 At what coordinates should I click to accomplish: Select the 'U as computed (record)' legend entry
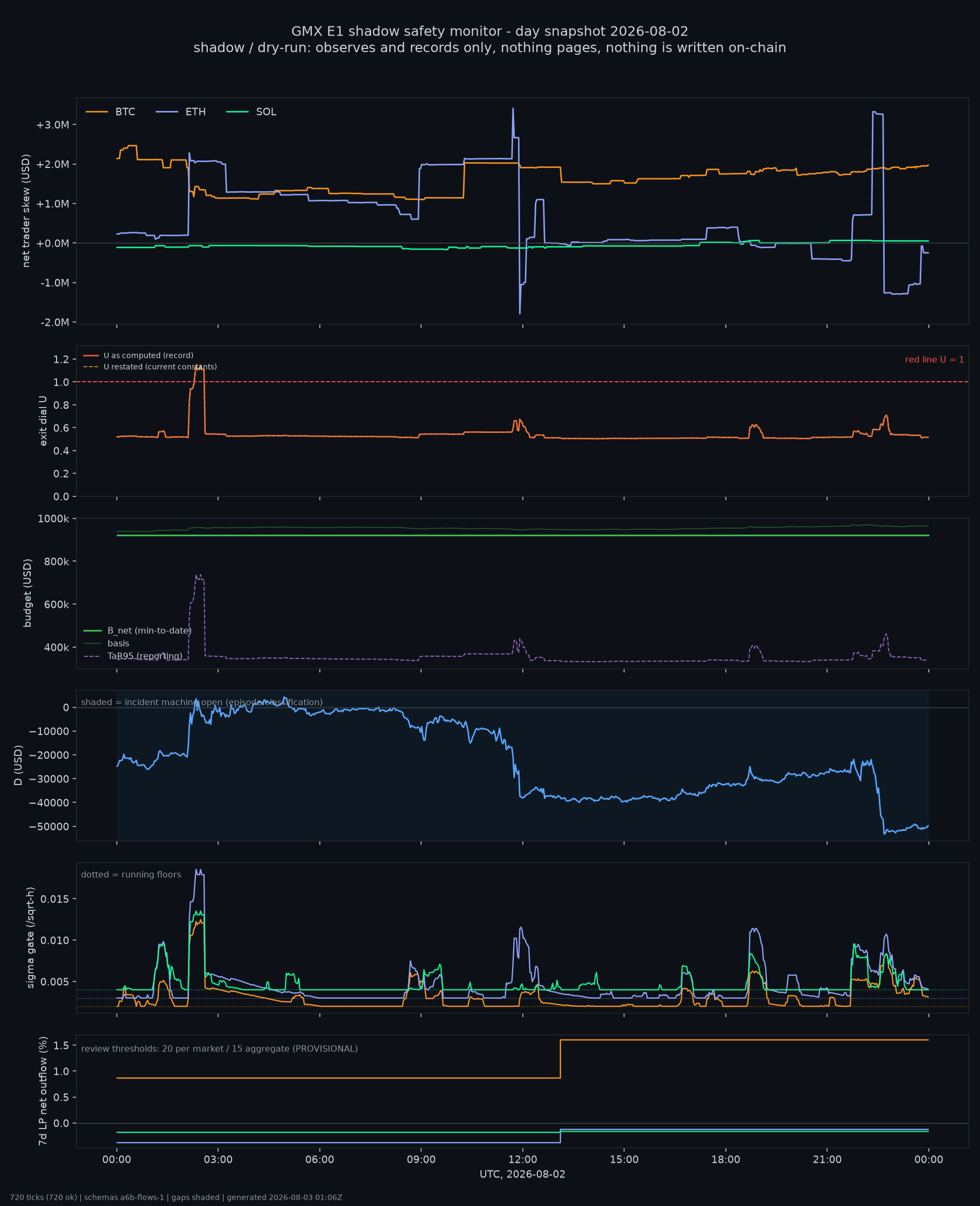pos(138,355)
